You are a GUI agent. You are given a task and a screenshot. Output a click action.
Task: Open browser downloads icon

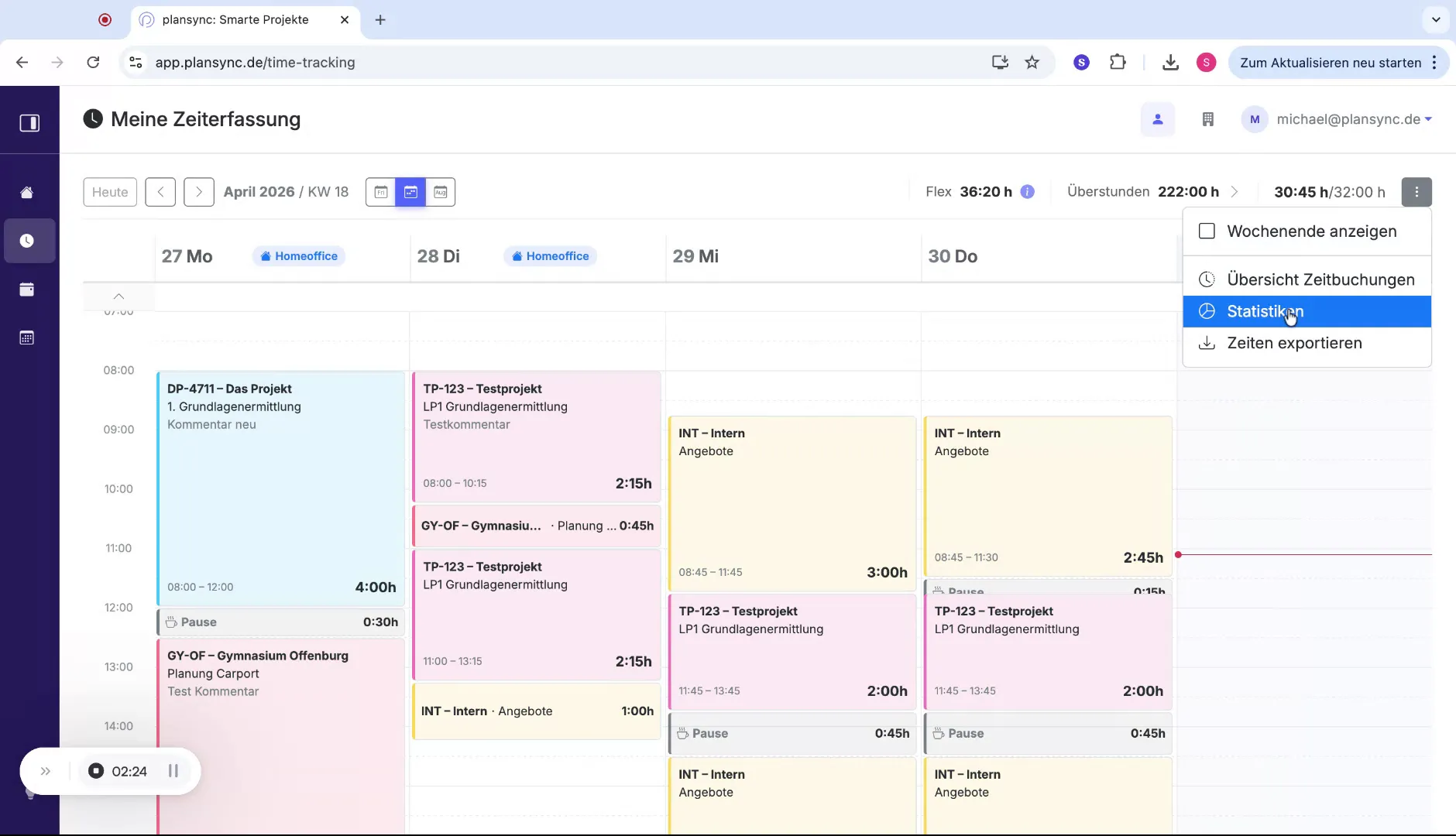pos(1171,63)
